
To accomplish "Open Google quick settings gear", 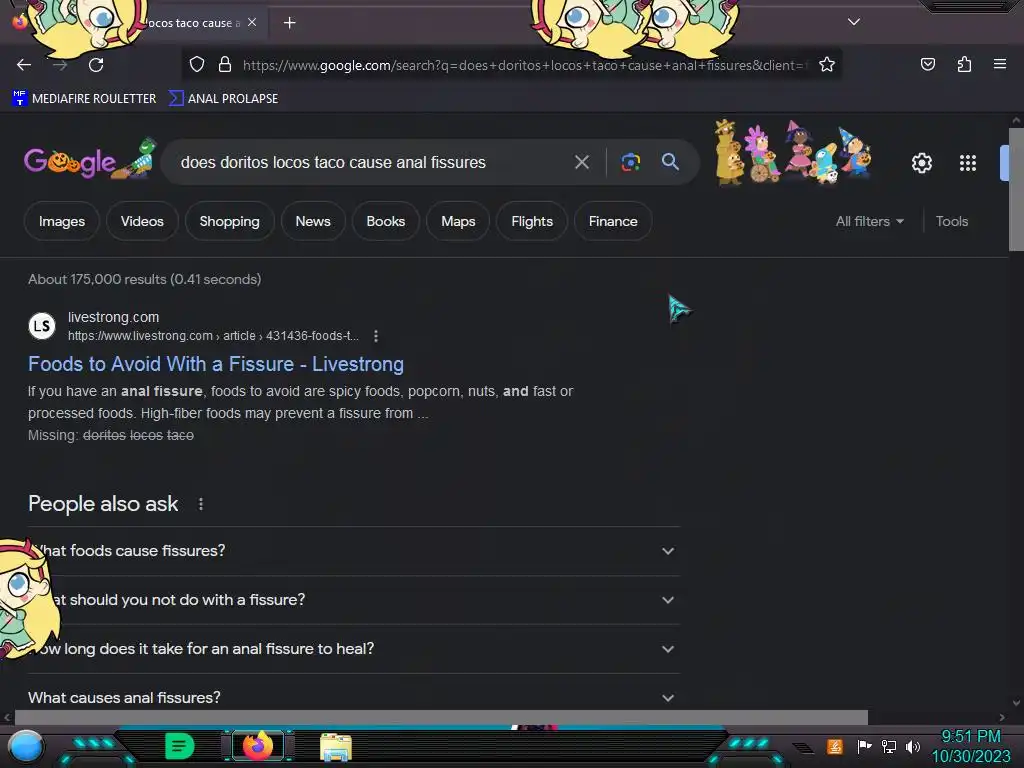I will pos(921,163).
